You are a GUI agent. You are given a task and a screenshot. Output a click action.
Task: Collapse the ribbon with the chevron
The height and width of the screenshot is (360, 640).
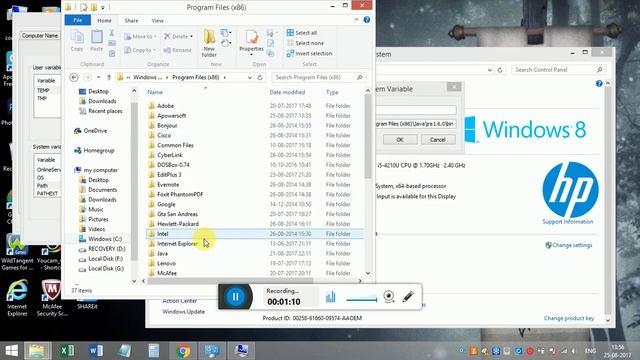356,20
